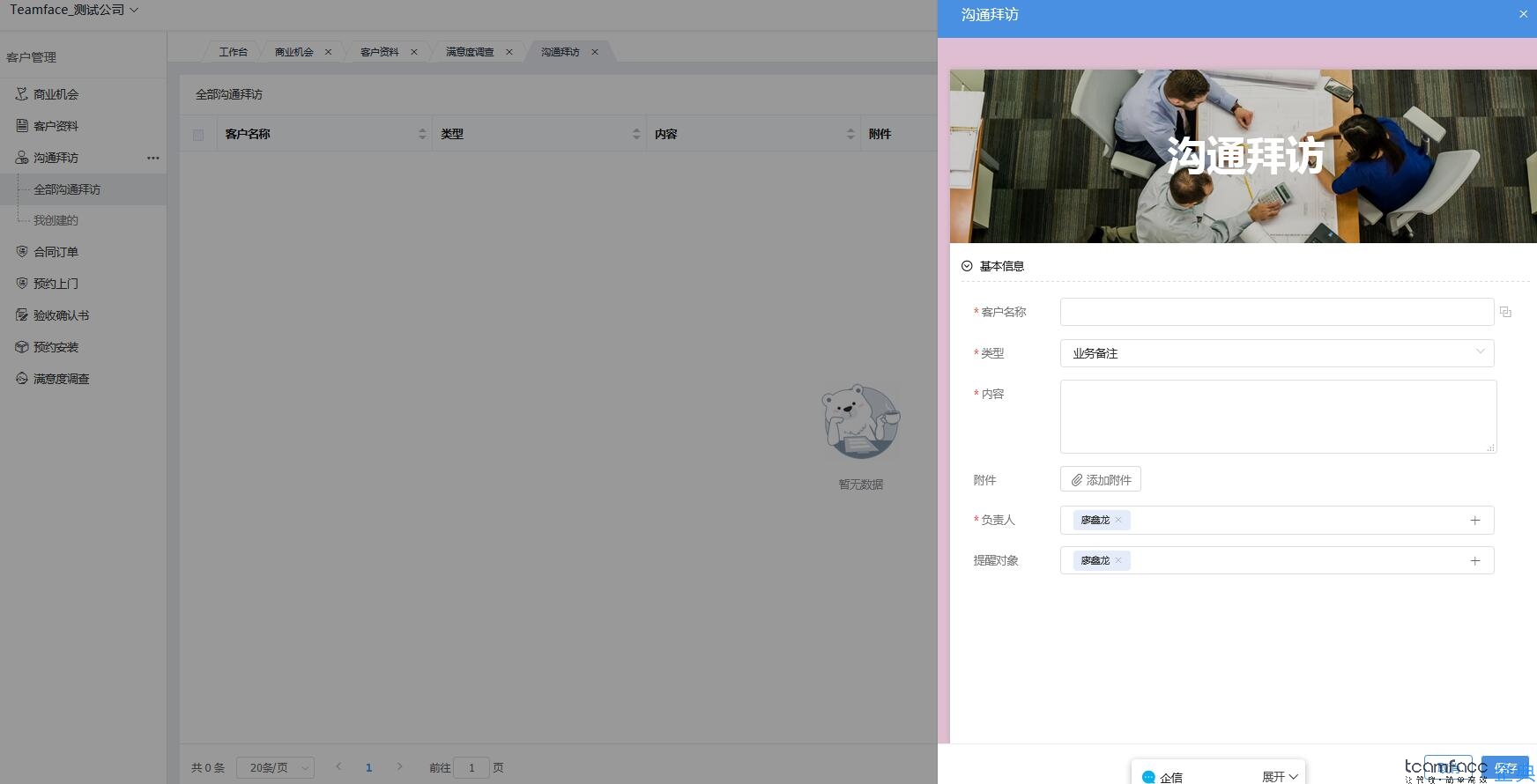
Task: Switch to the 客户资料 tab
Action: click(379, 52)
